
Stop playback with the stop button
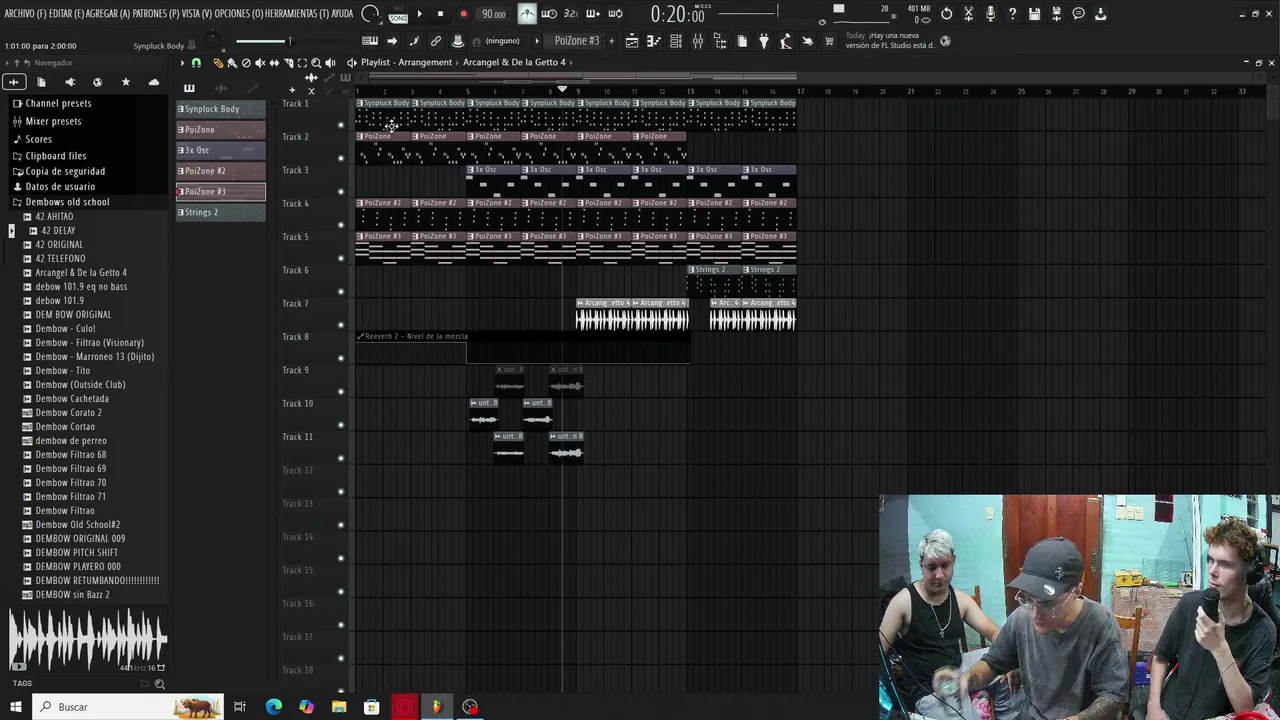point(440,14)
